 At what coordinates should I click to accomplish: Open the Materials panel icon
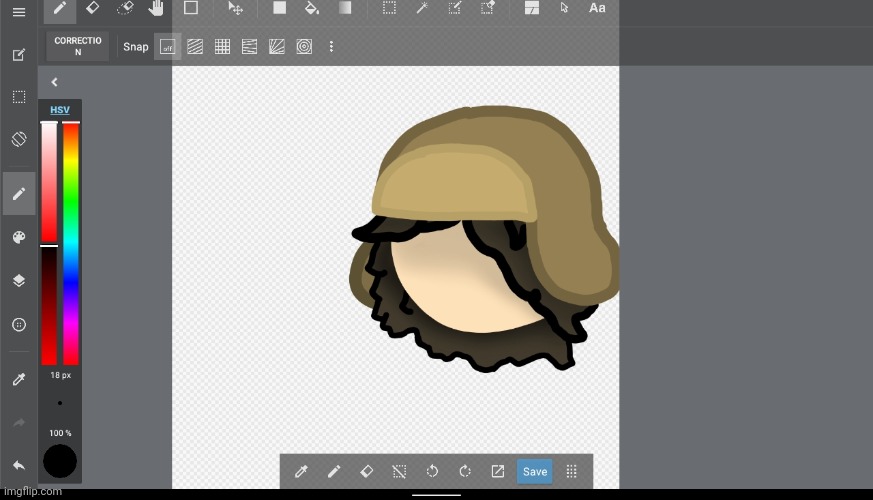pos(19,325)
